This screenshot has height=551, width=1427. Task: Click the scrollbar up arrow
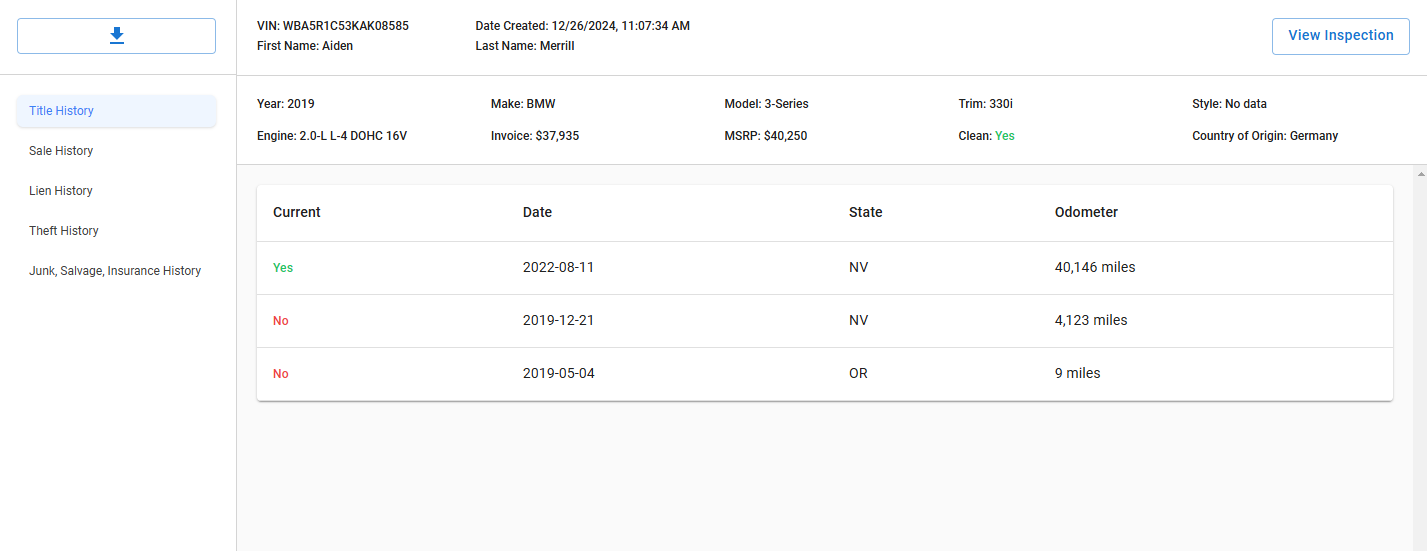click(x=1421, y=174)
